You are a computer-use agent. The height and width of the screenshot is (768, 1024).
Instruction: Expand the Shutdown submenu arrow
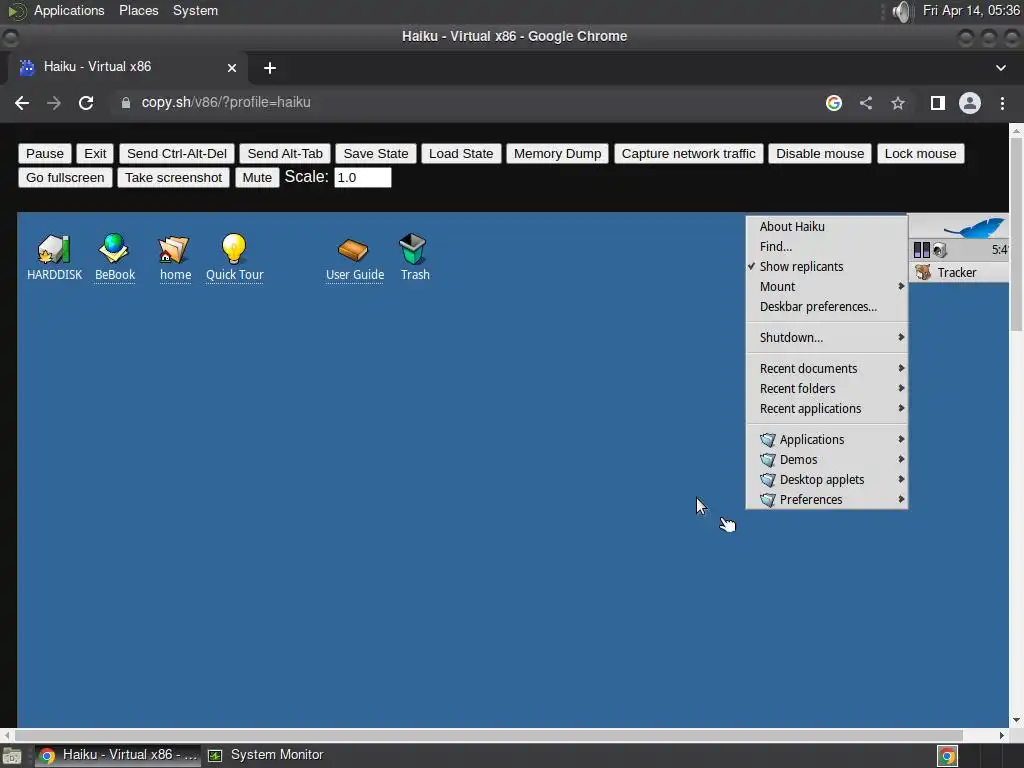coord(901,337)
